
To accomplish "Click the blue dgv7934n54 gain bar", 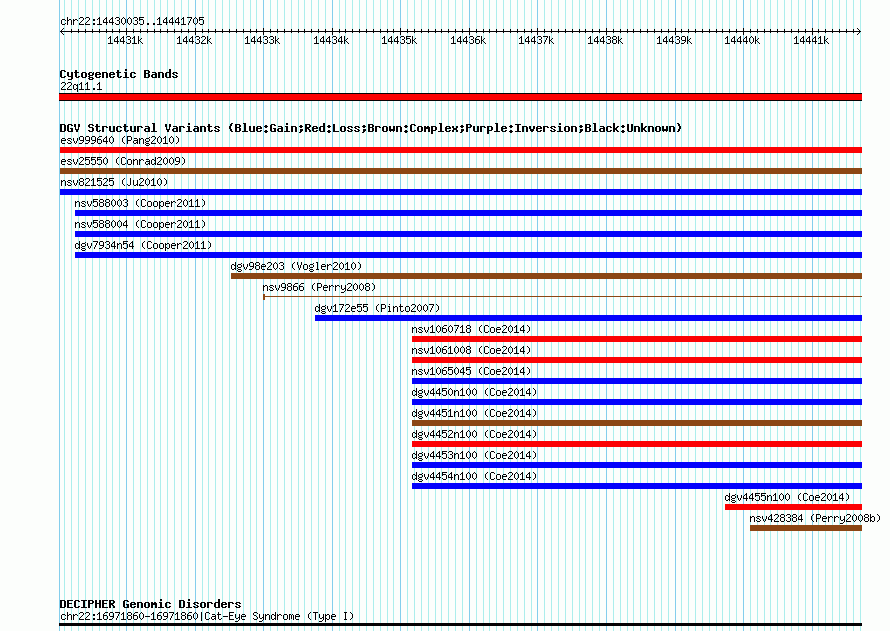I will point(468,255).
